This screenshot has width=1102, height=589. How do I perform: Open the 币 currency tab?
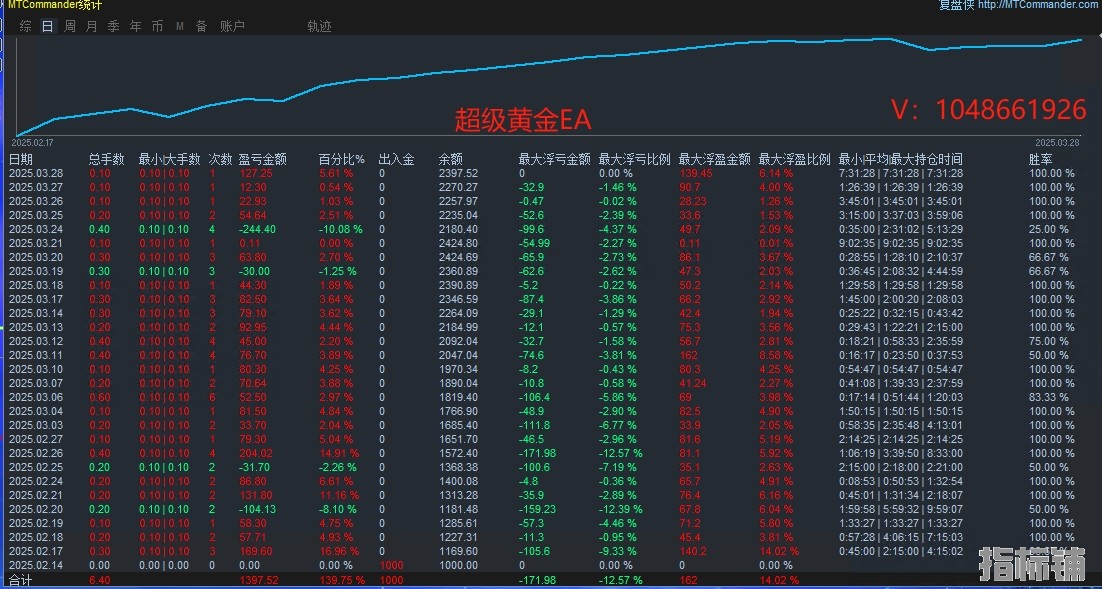[158, 27]
